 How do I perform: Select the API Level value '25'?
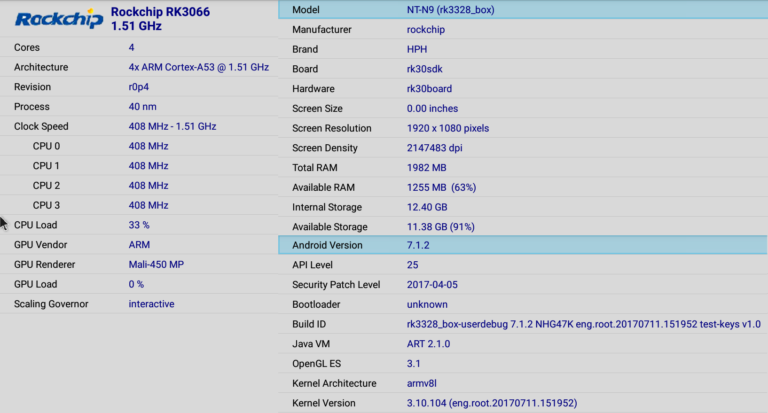point(412,265)
